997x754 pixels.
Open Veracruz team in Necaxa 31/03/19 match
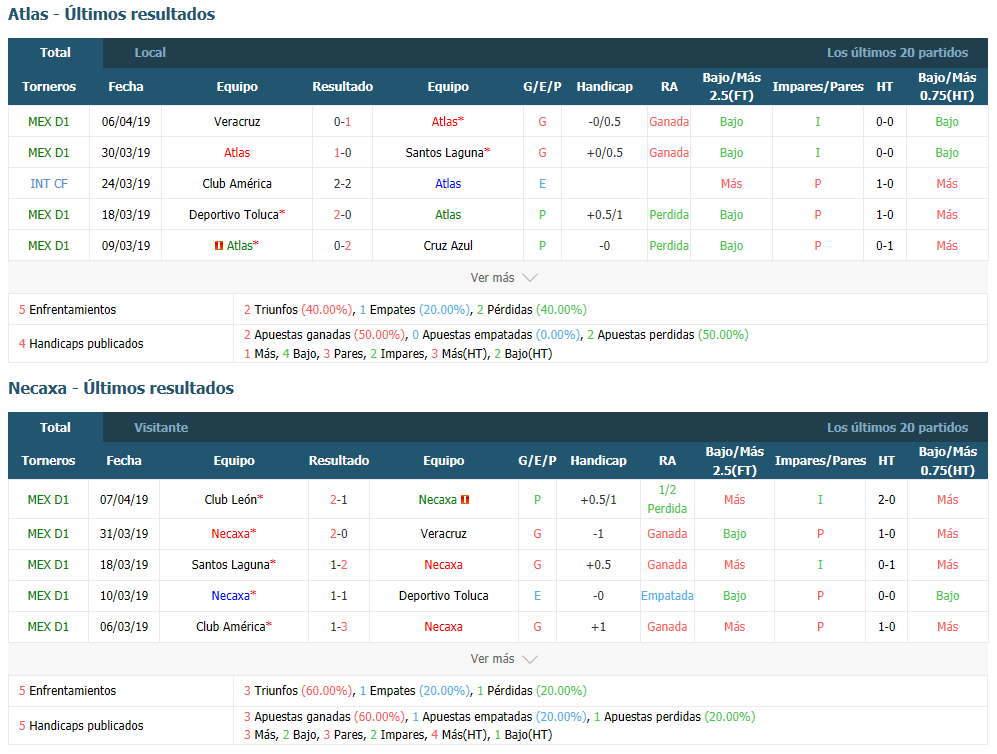point(444,533)
